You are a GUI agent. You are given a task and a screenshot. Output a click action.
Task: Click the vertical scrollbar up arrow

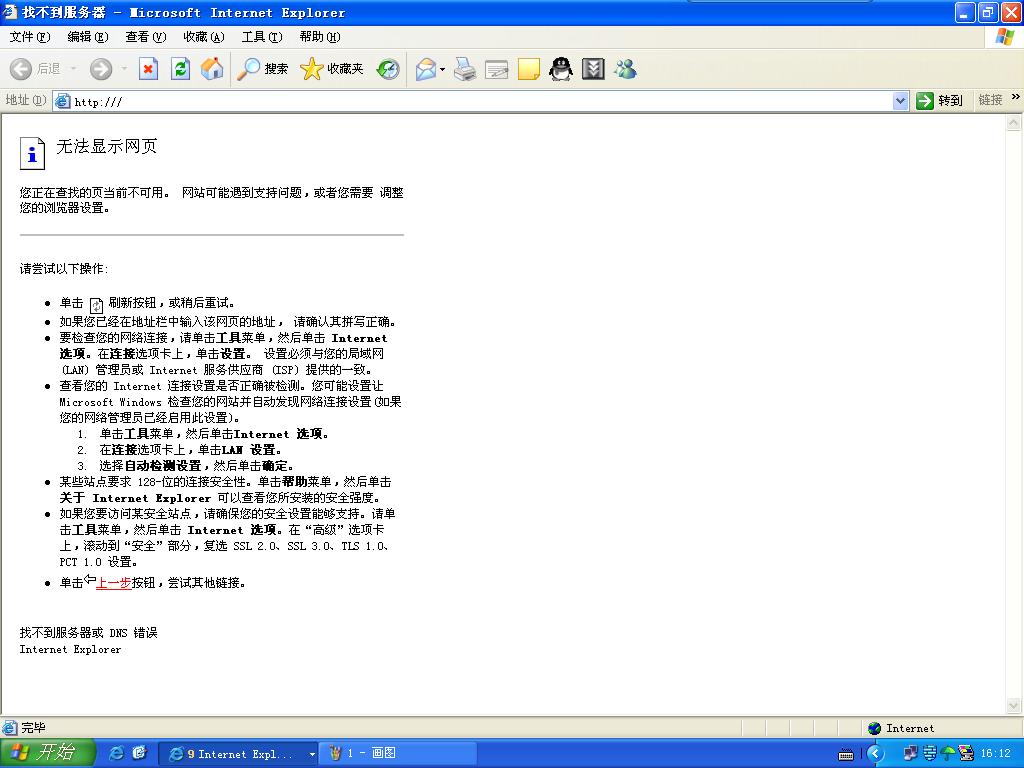(1014, 123)
